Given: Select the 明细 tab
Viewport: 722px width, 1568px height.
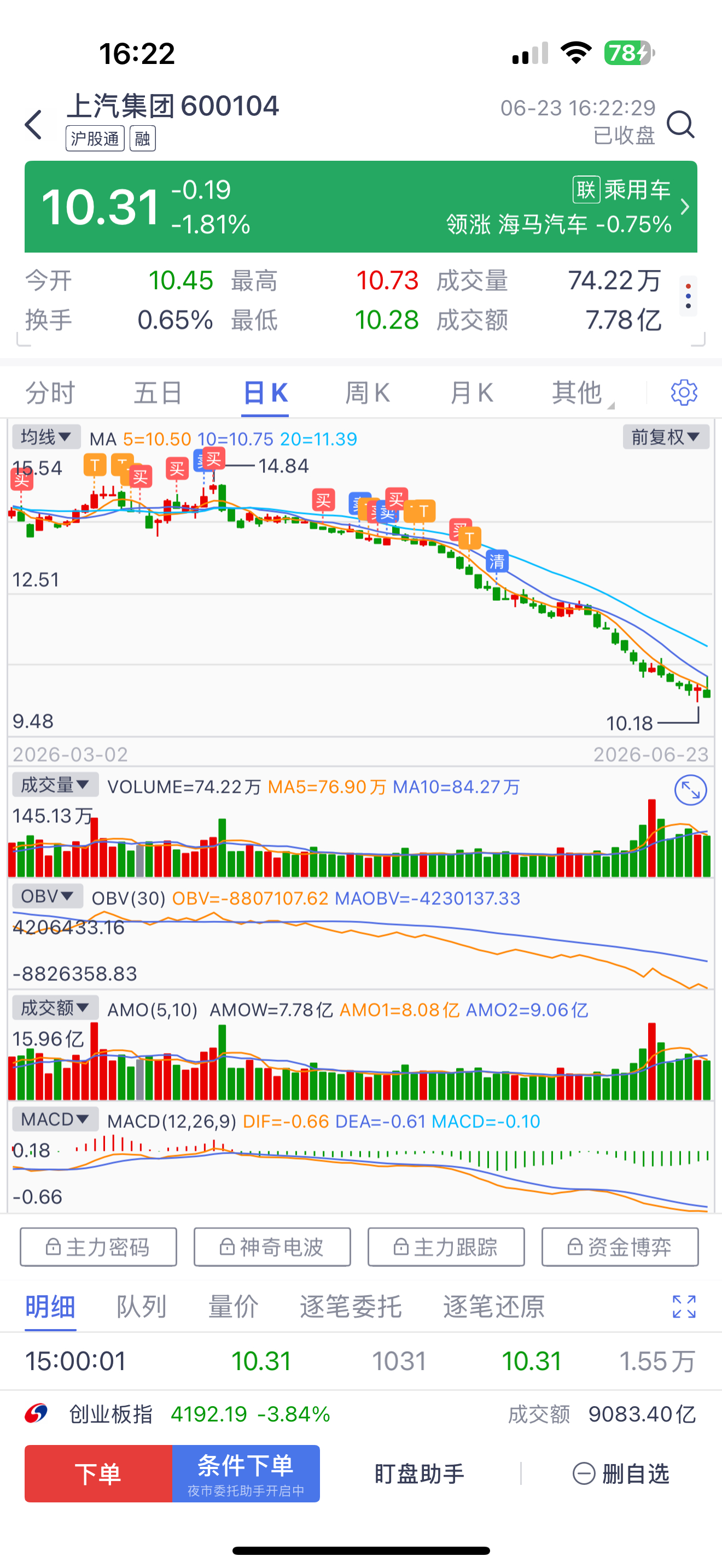Looking at the screenshot, I should [x=50, y=1306].
